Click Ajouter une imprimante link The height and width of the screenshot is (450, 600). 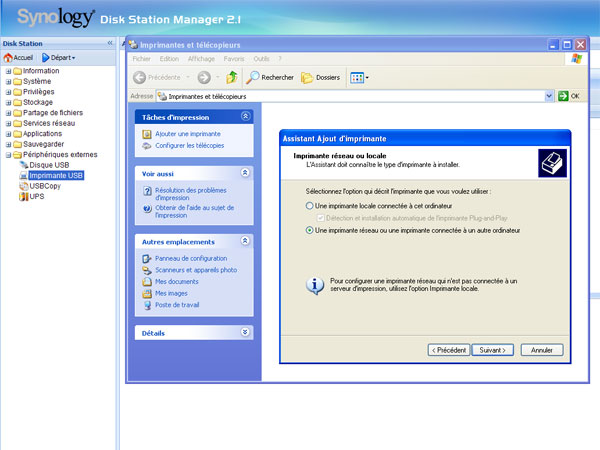[x=188, y=134]
